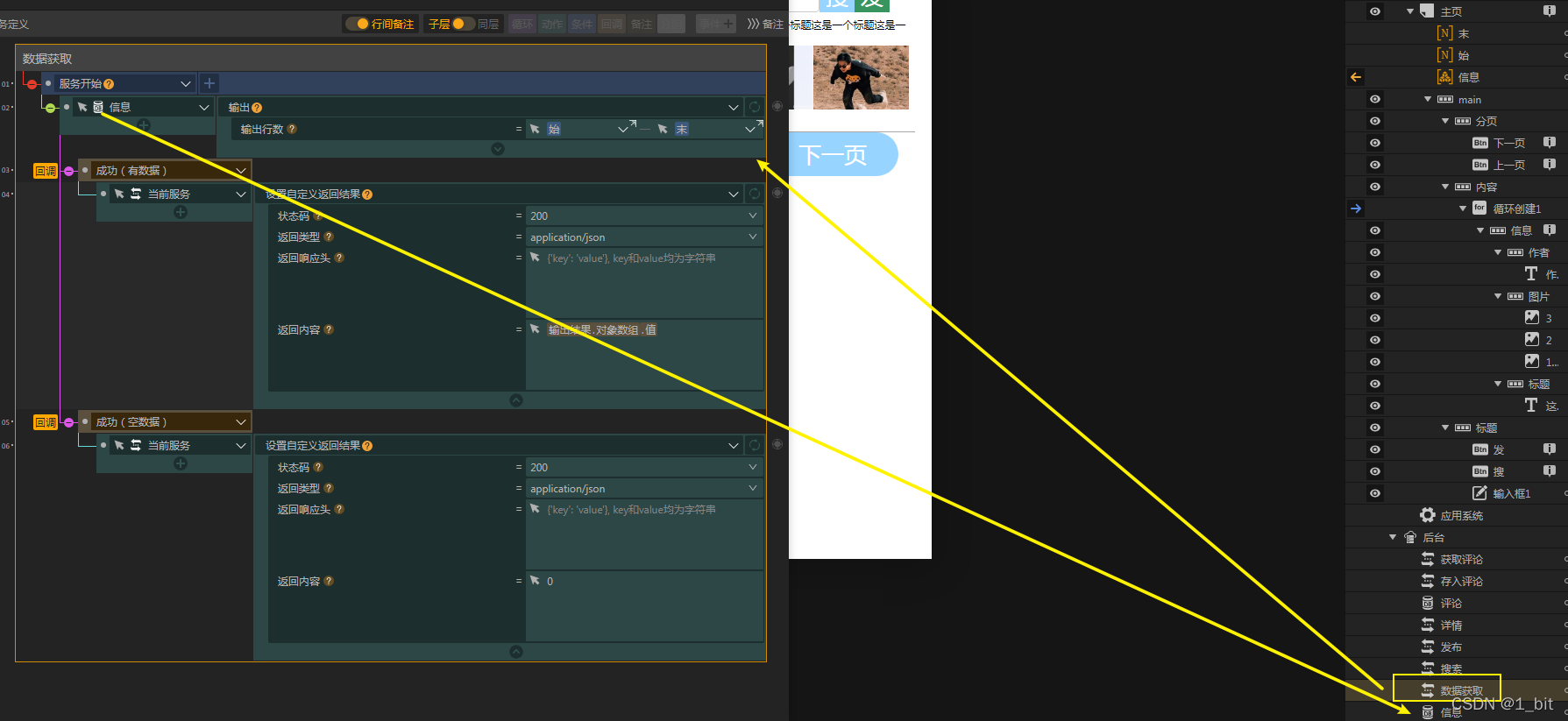Click the database icon in row 02
Viewport: 1568px width, 721px height.
click(98, 107)
